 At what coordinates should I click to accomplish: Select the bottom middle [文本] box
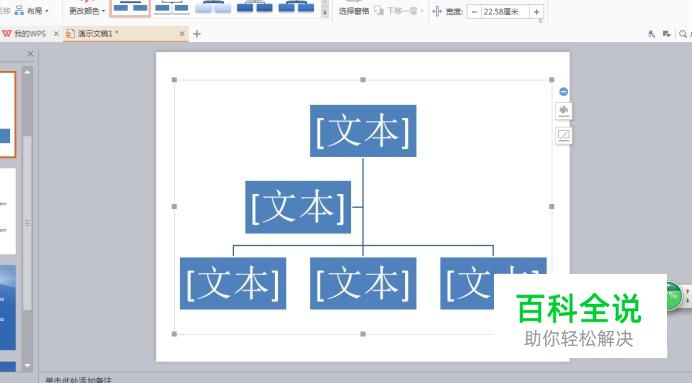click(363, 283)
